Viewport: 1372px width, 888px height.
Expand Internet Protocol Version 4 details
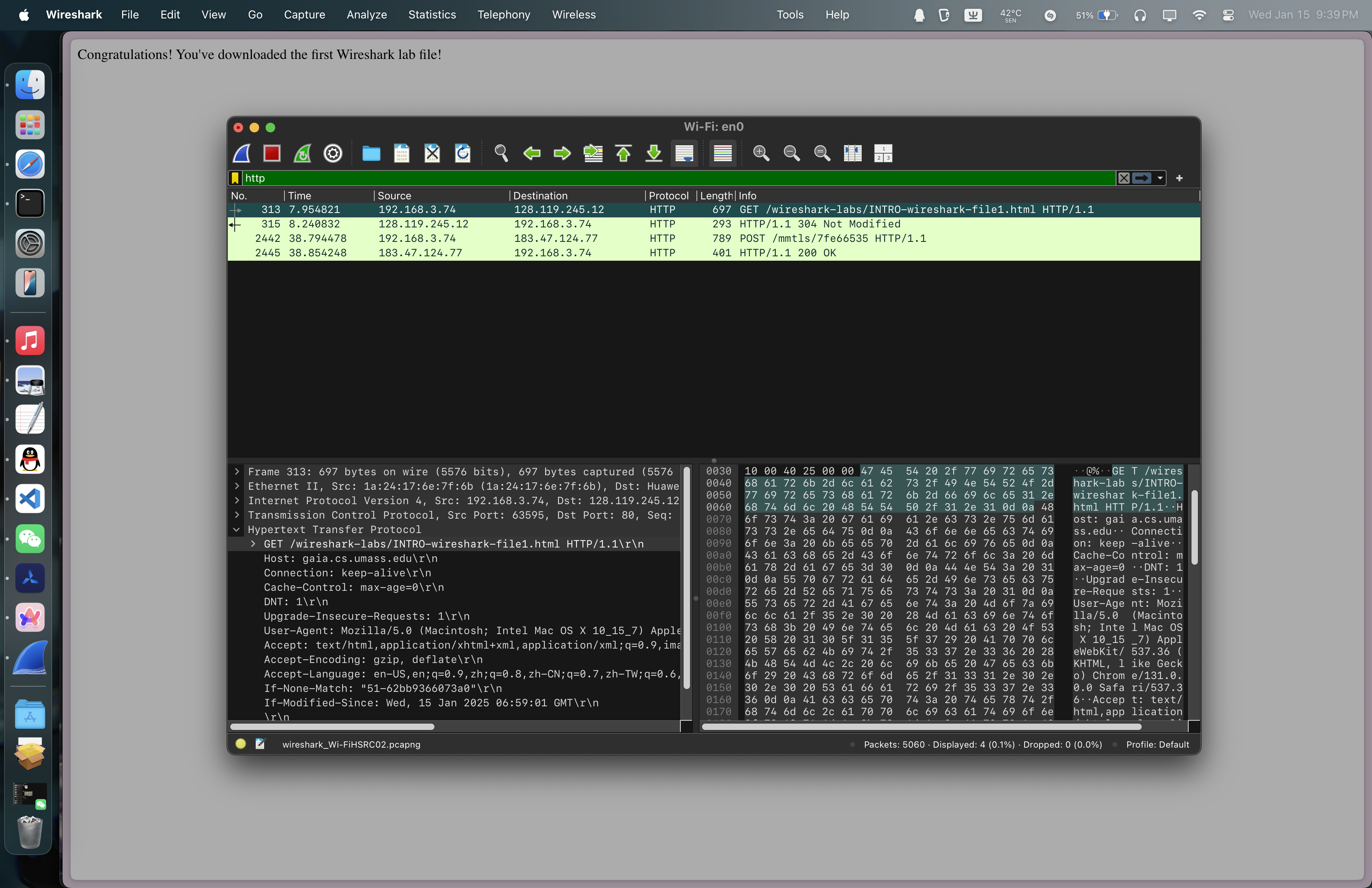coord(236,501)
